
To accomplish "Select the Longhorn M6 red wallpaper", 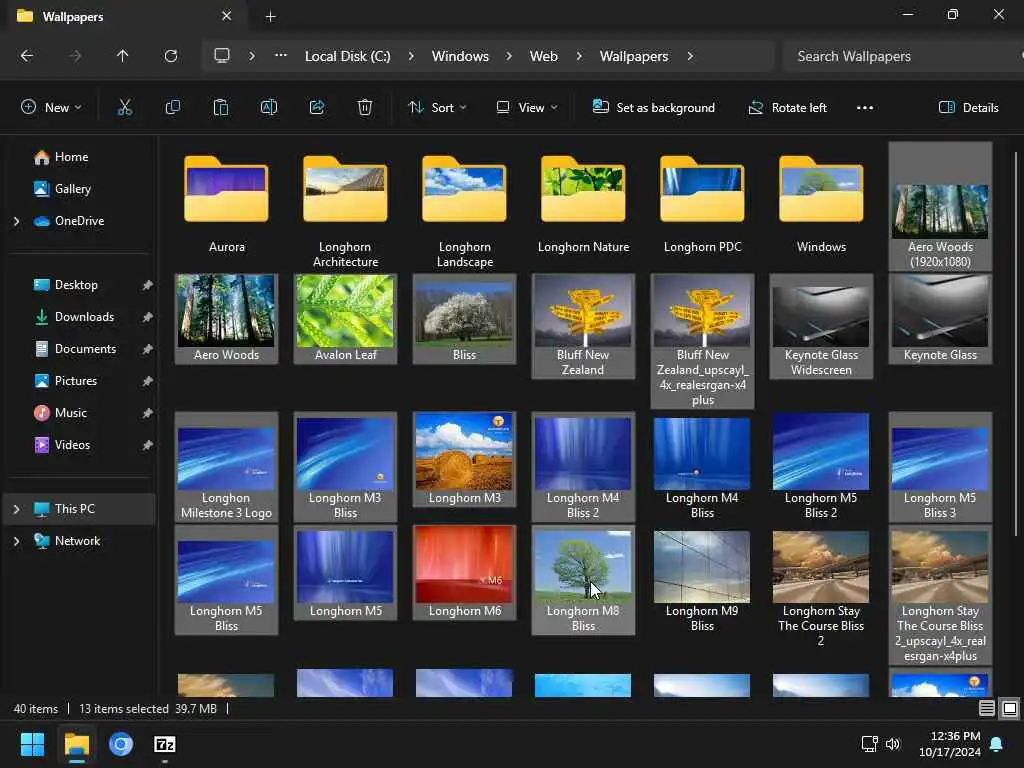I will [x=464, y=573].
